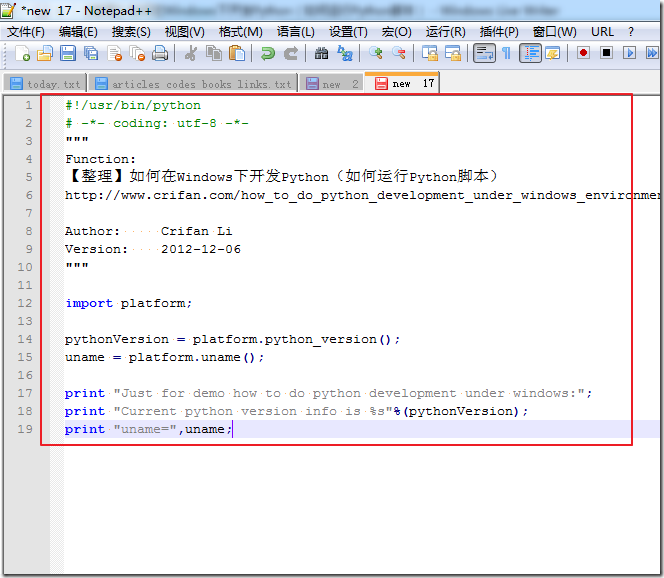Place cursor at end of line 19
The height and width of the screenshot is (578, 664).
coord(232,429)
